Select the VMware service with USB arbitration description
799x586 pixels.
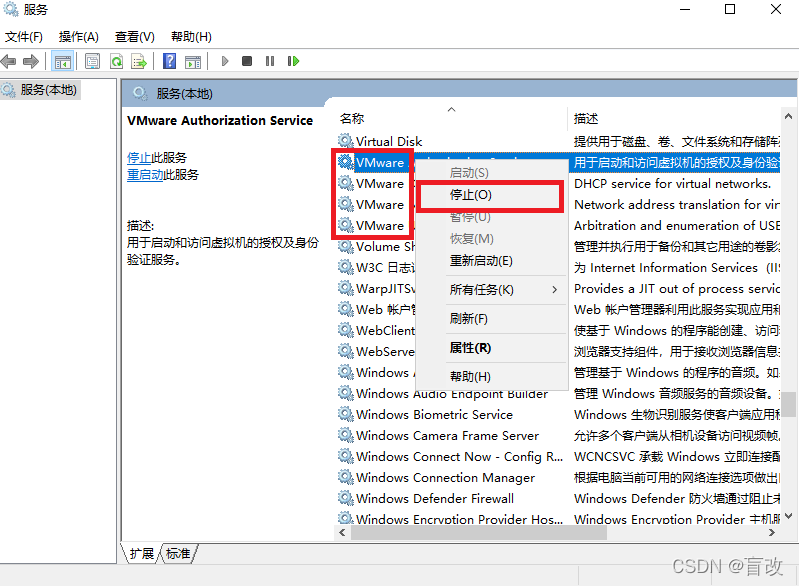pos(558,225)
